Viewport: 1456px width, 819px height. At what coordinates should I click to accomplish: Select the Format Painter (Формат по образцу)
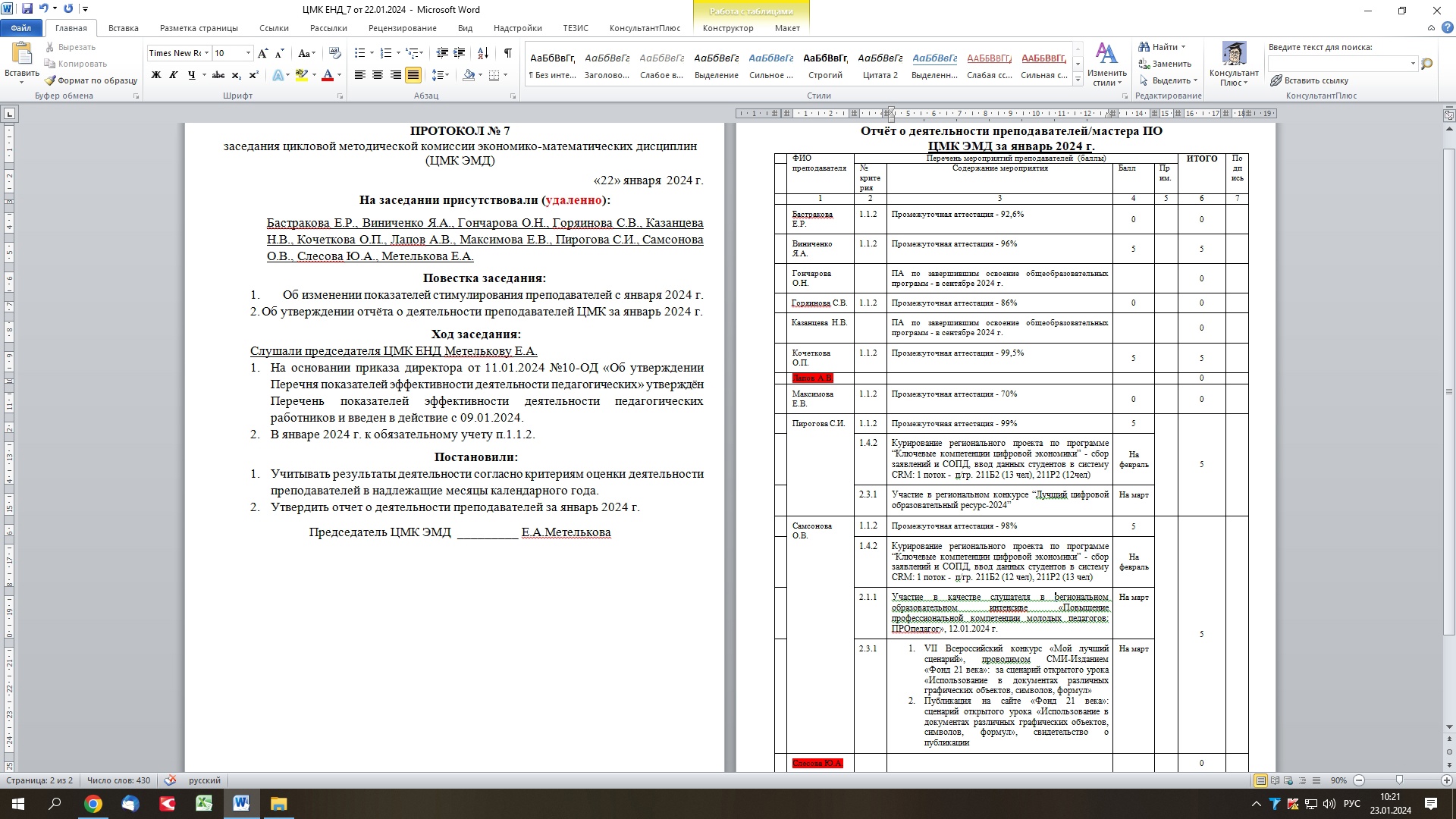click(91, 80)
